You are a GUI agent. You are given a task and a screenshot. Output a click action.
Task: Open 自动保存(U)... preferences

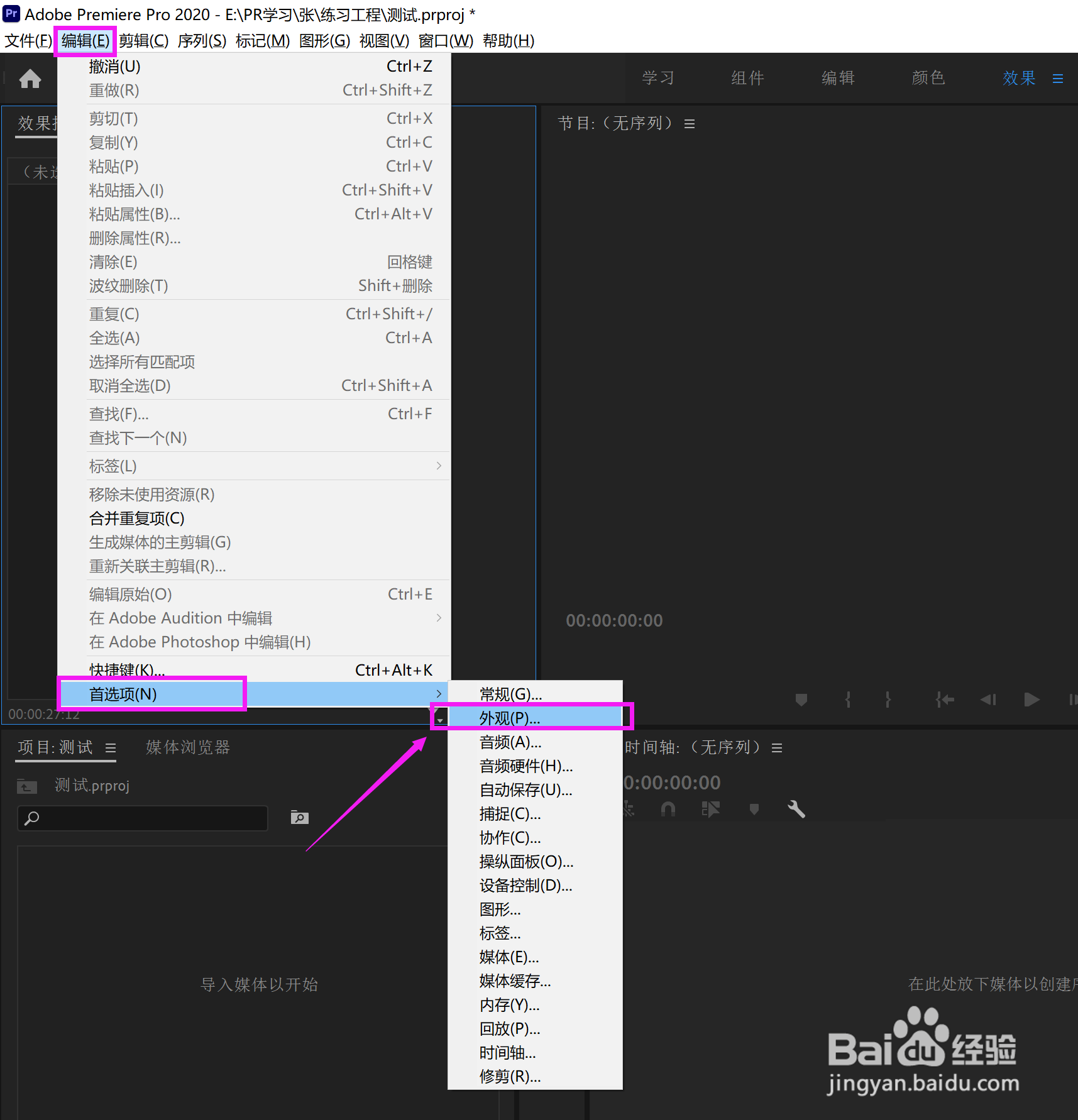pos(535,790)
